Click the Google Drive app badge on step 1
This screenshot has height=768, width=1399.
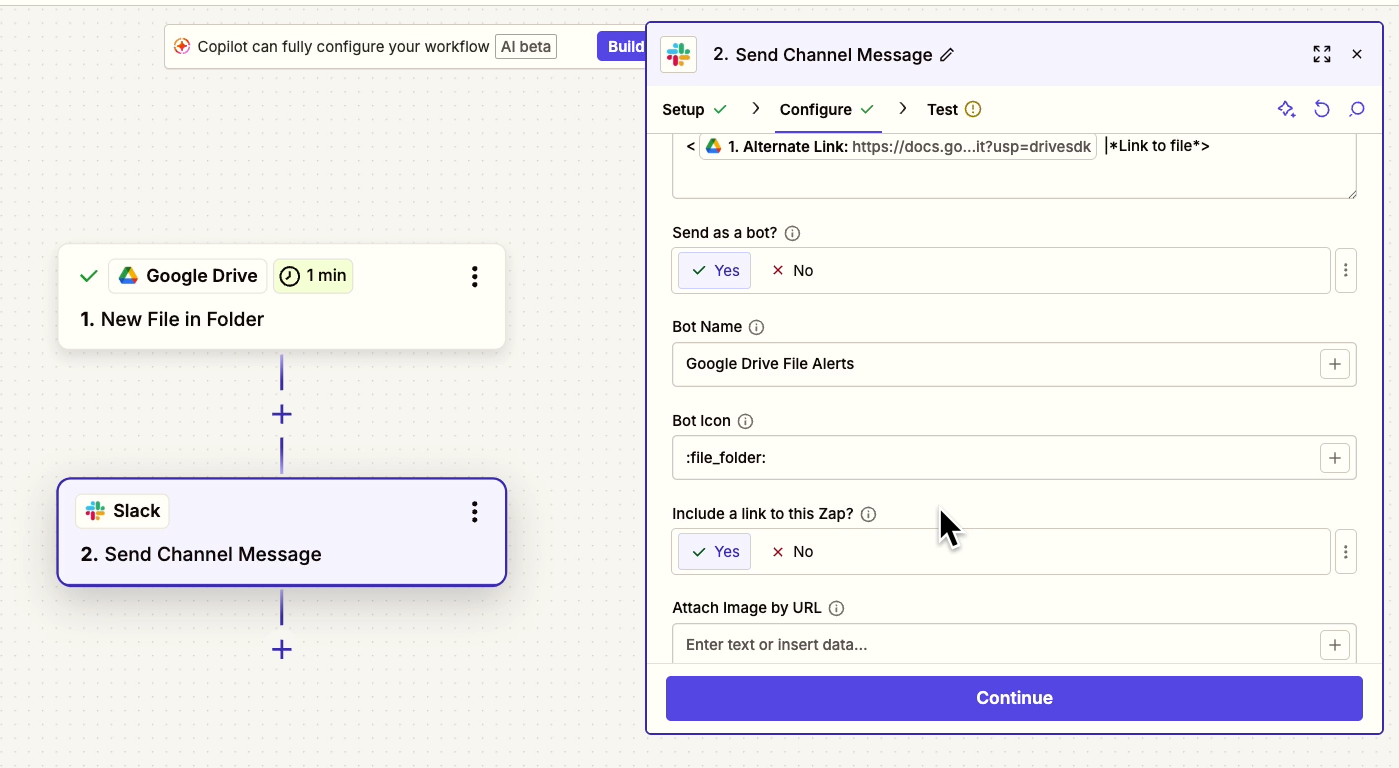coord(188,276)
